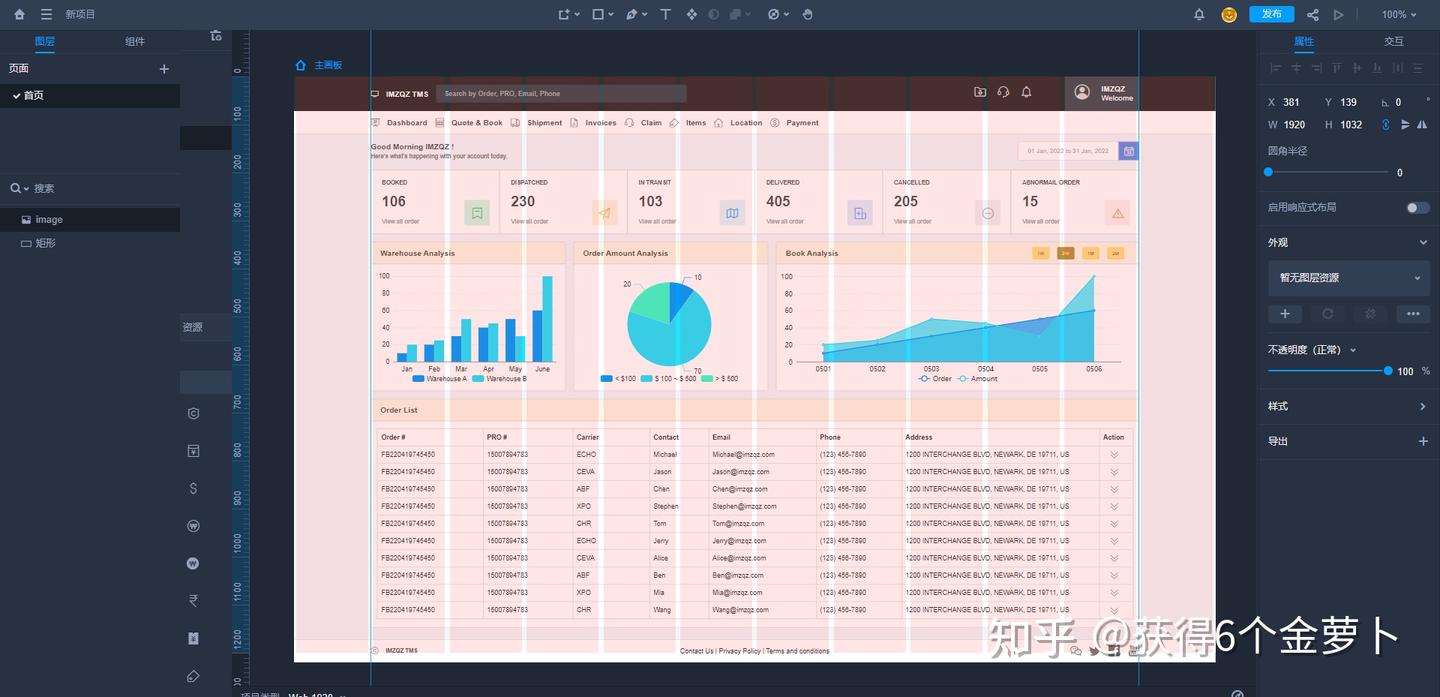Click the 新项目 project name
This screenshot has height=697, width=1440.
81,14
